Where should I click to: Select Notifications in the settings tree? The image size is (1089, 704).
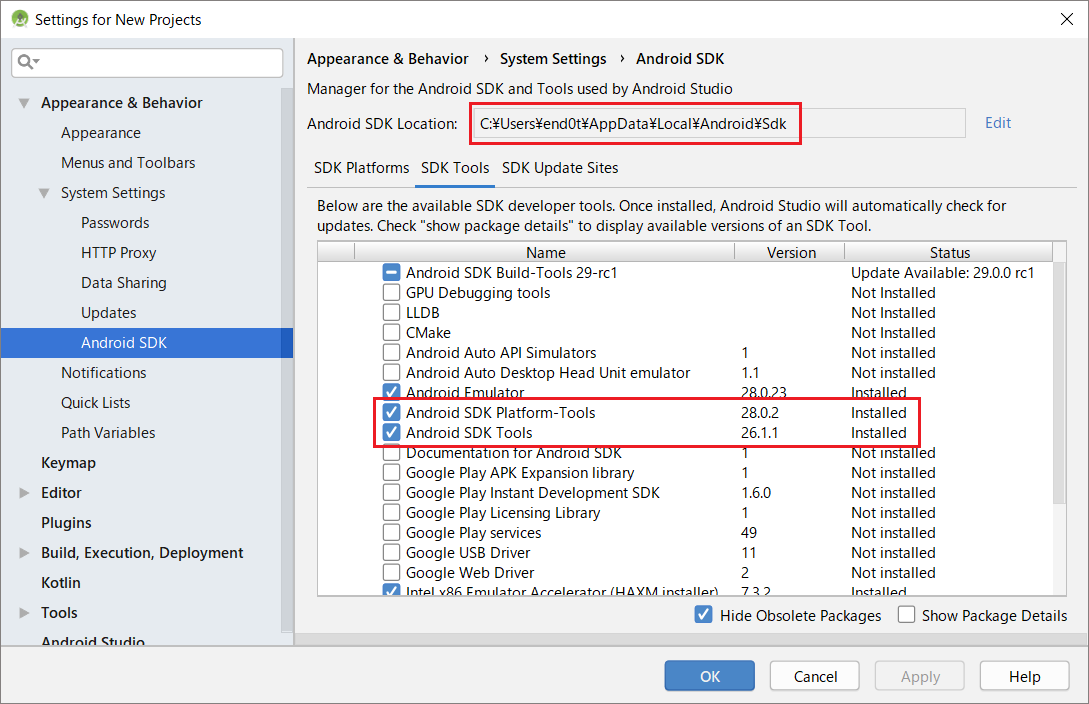coord(104,372)
